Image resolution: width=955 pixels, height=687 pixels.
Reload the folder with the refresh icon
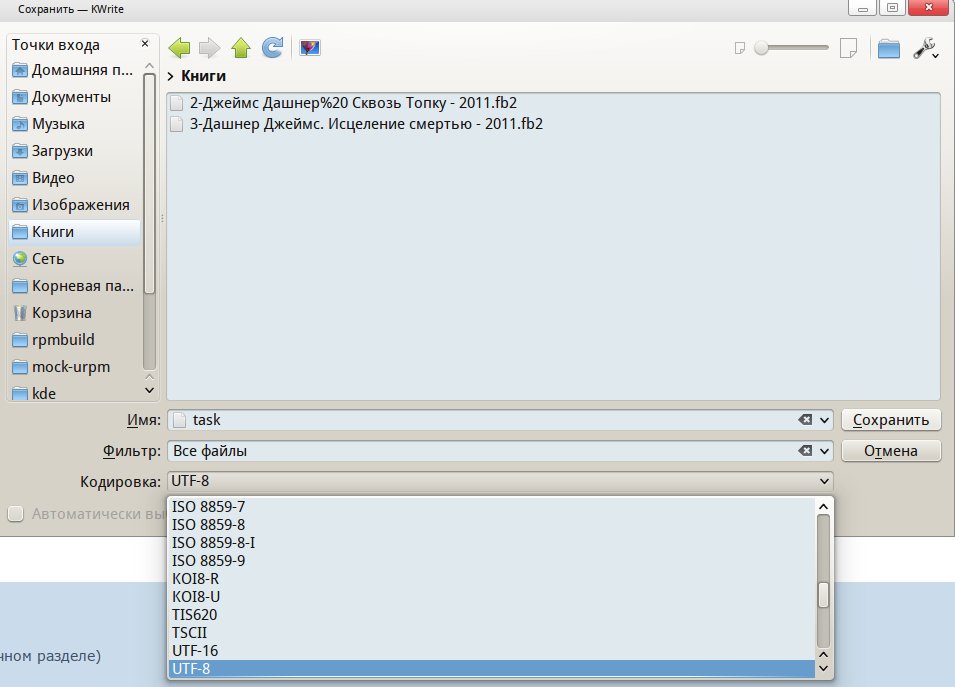[272, 48]
